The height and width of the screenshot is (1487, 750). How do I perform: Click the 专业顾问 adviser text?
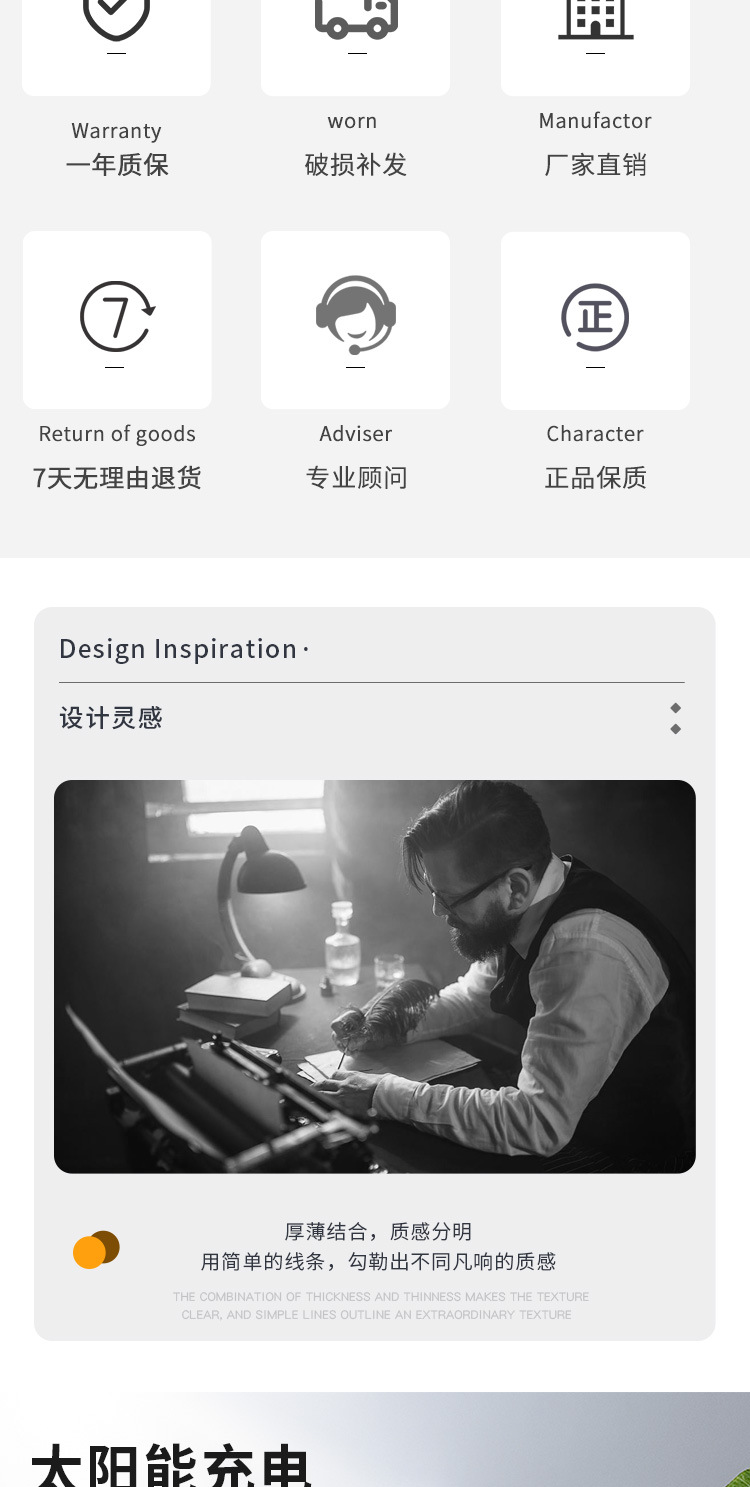pyautogui.click(x=356, y=478)
